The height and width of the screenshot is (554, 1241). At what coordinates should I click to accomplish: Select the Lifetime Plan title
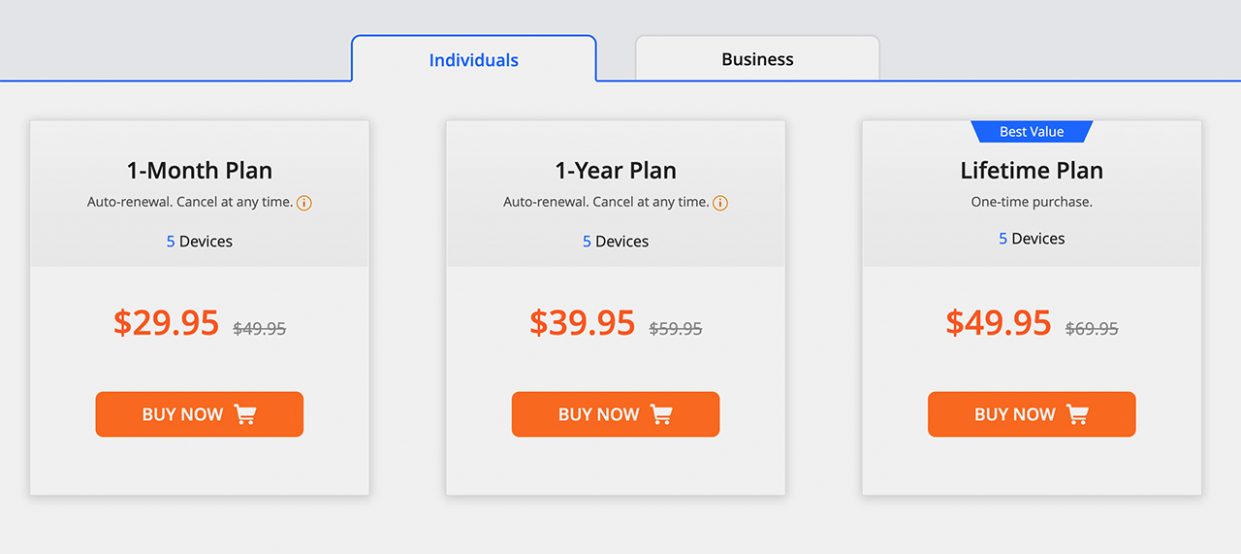point(1031,170)
